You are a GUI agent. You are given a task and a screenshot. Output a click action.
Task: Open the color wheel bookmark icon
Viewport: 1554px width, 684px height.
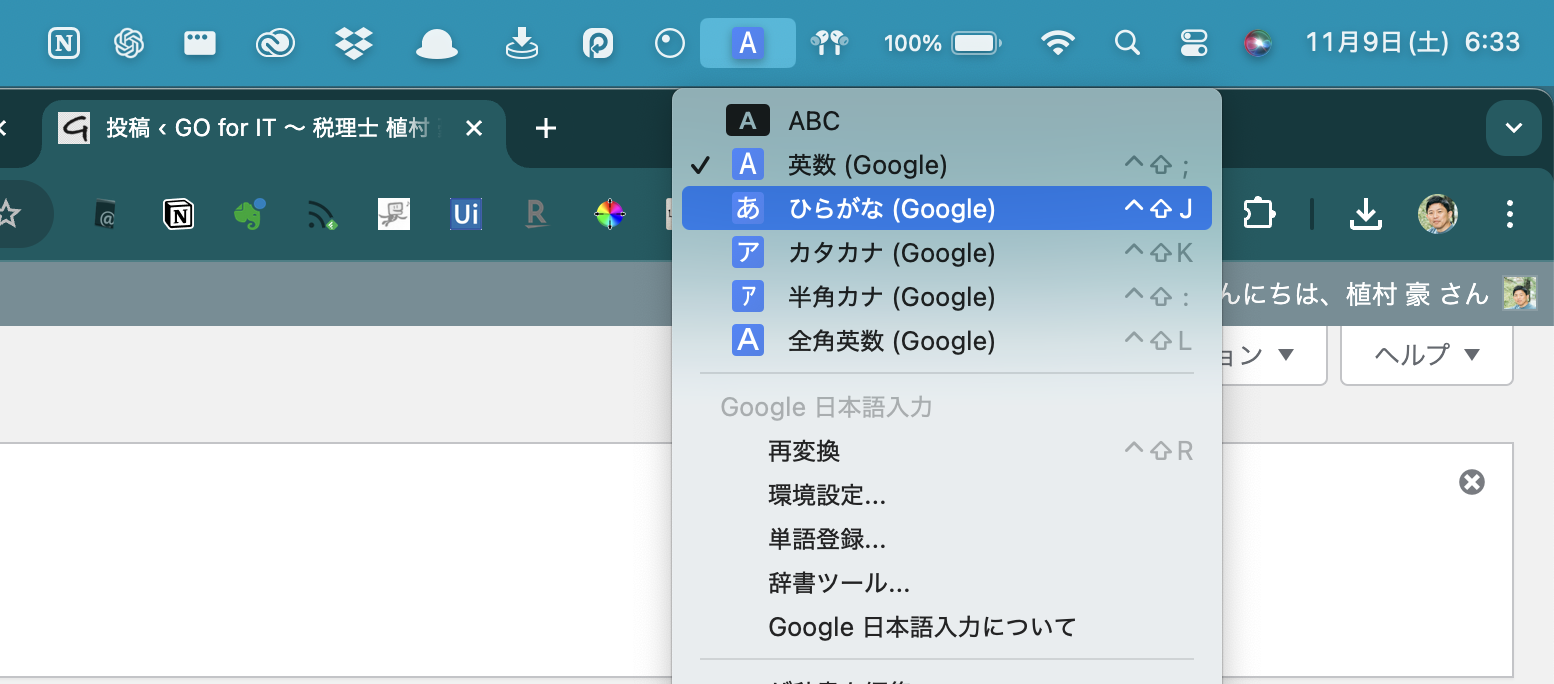click(x=610, y=214)
